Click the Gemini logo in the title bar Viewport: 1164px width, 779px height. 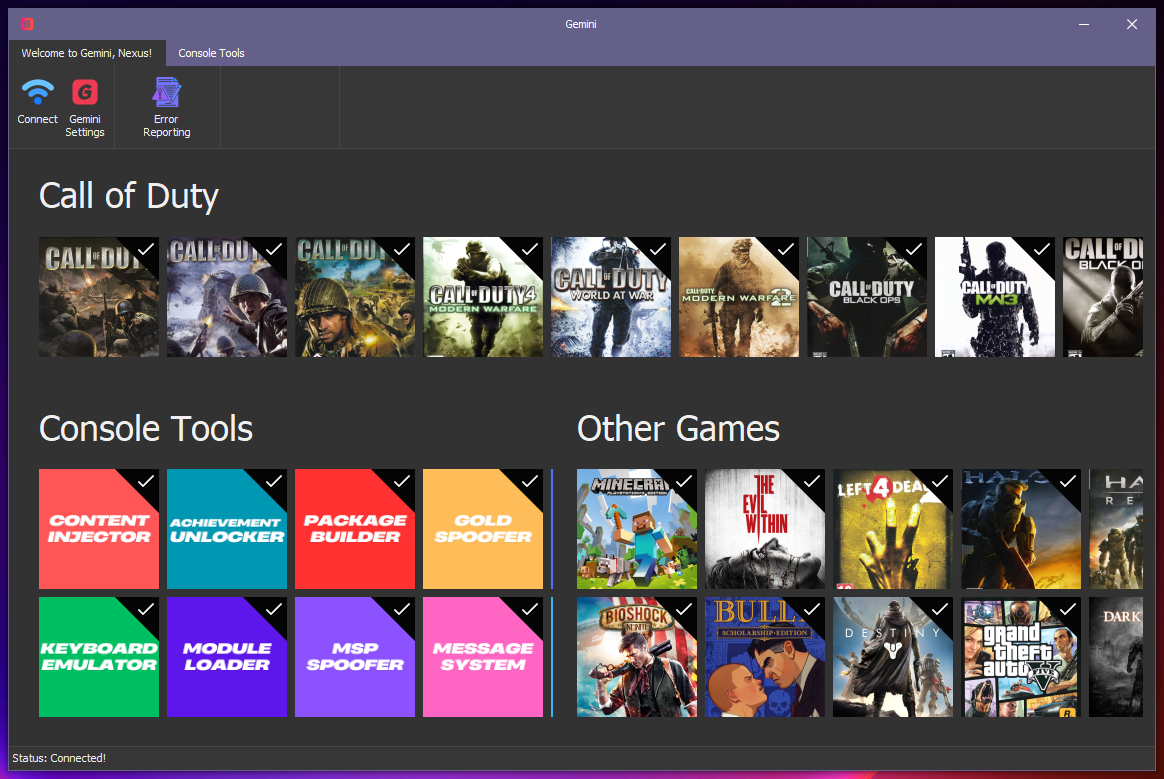click(x=26, y=23)
